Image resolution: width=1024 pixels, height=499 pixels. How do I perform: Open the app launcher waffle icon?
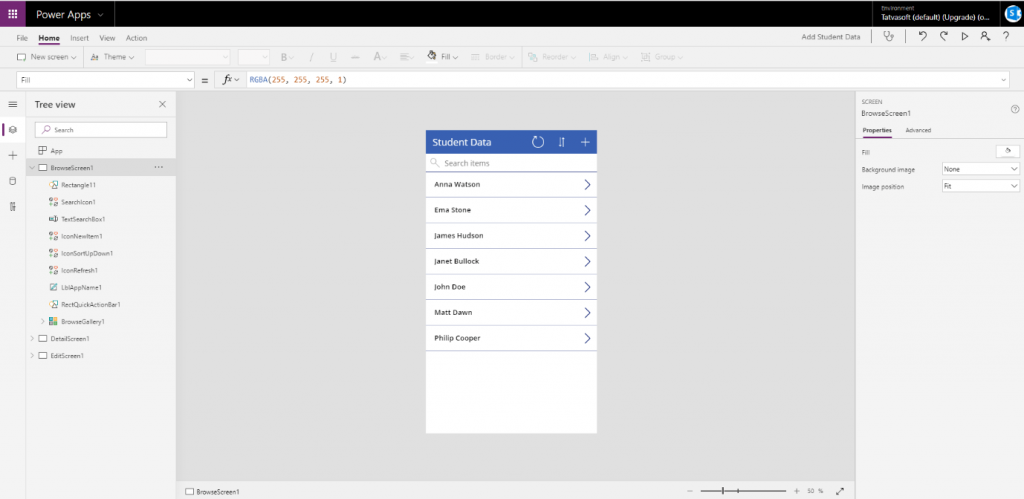click(x=12, y=14)
